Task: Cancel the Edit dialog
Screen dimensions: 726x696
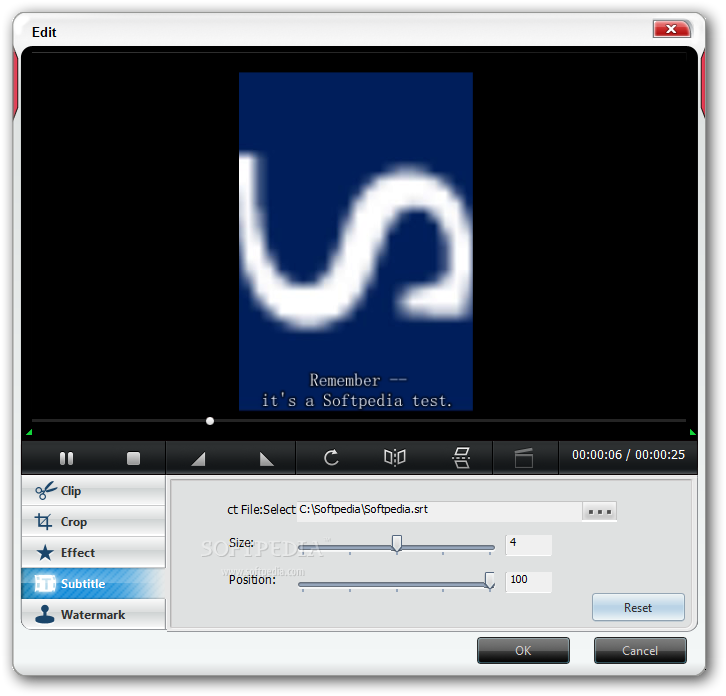Action: click(640, 651)
